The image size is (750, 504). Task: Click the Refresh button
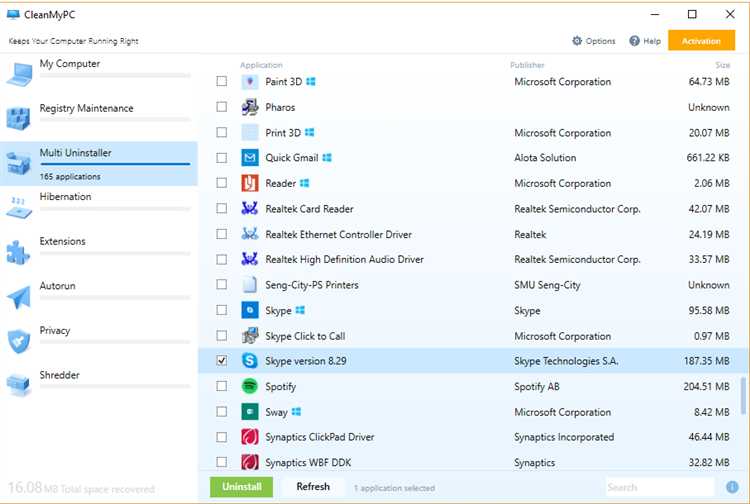tap(313, 487)
